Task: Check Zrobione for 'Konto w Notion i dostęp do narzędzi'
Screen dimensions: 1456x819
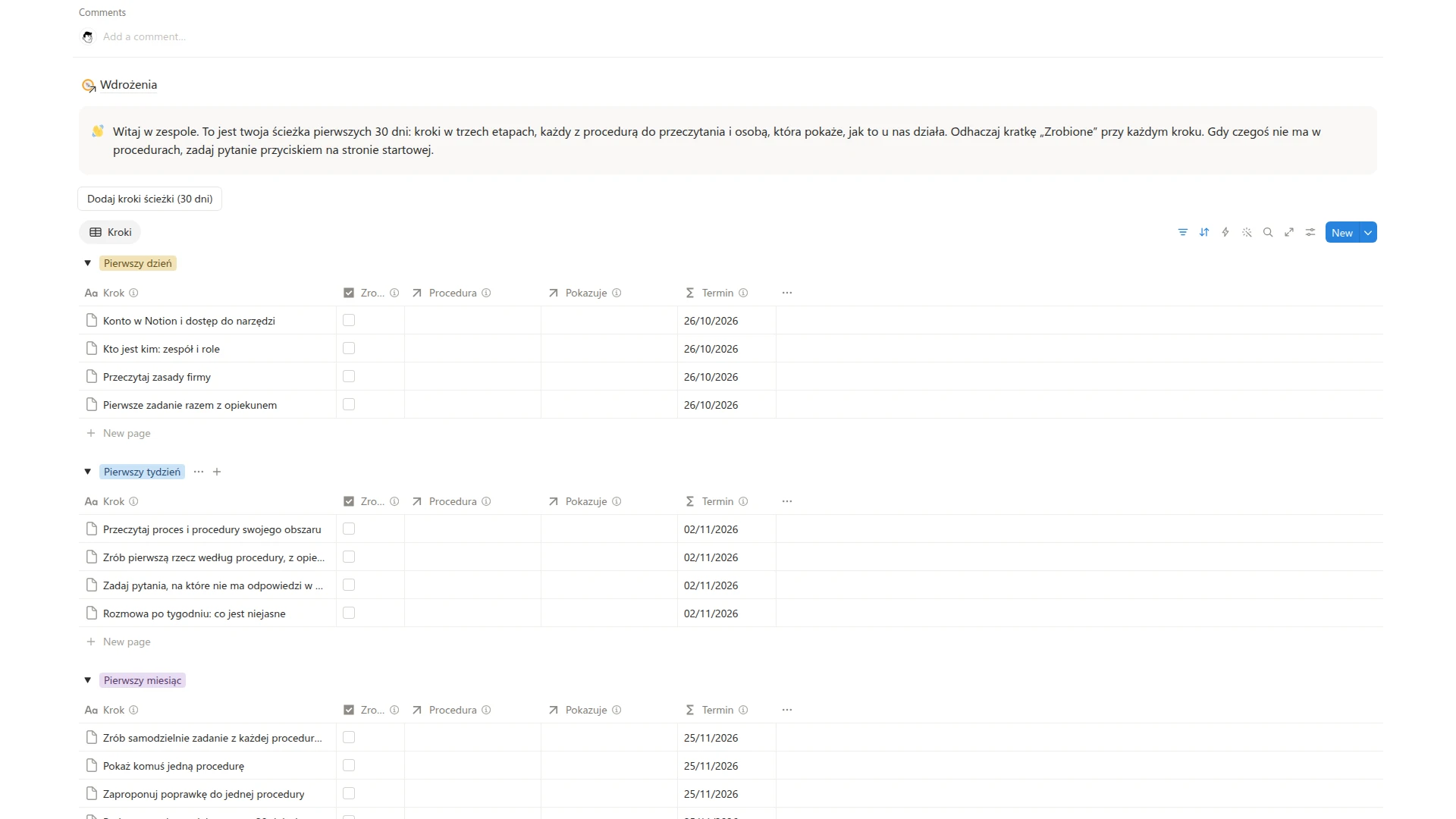Action: point(349,320)
